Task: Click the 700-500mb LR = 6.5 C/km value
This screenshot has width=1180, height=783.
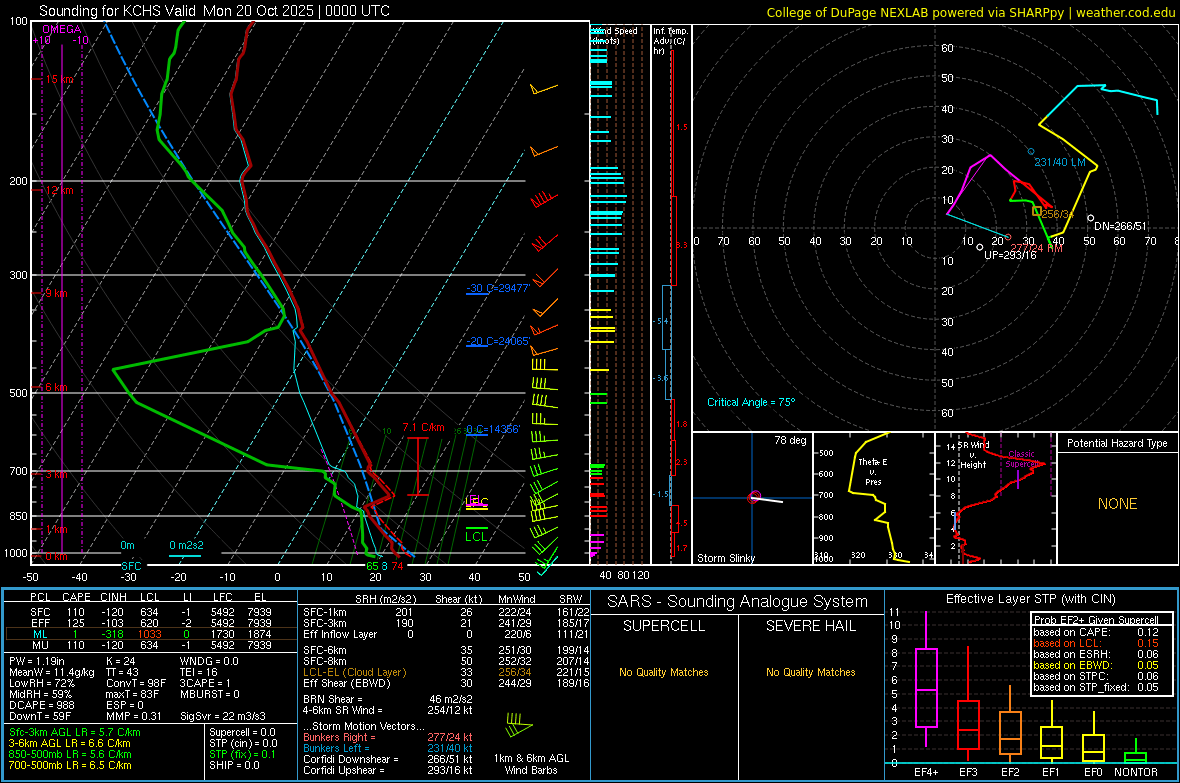Action: pyautogui.click(x=70, y=765)
